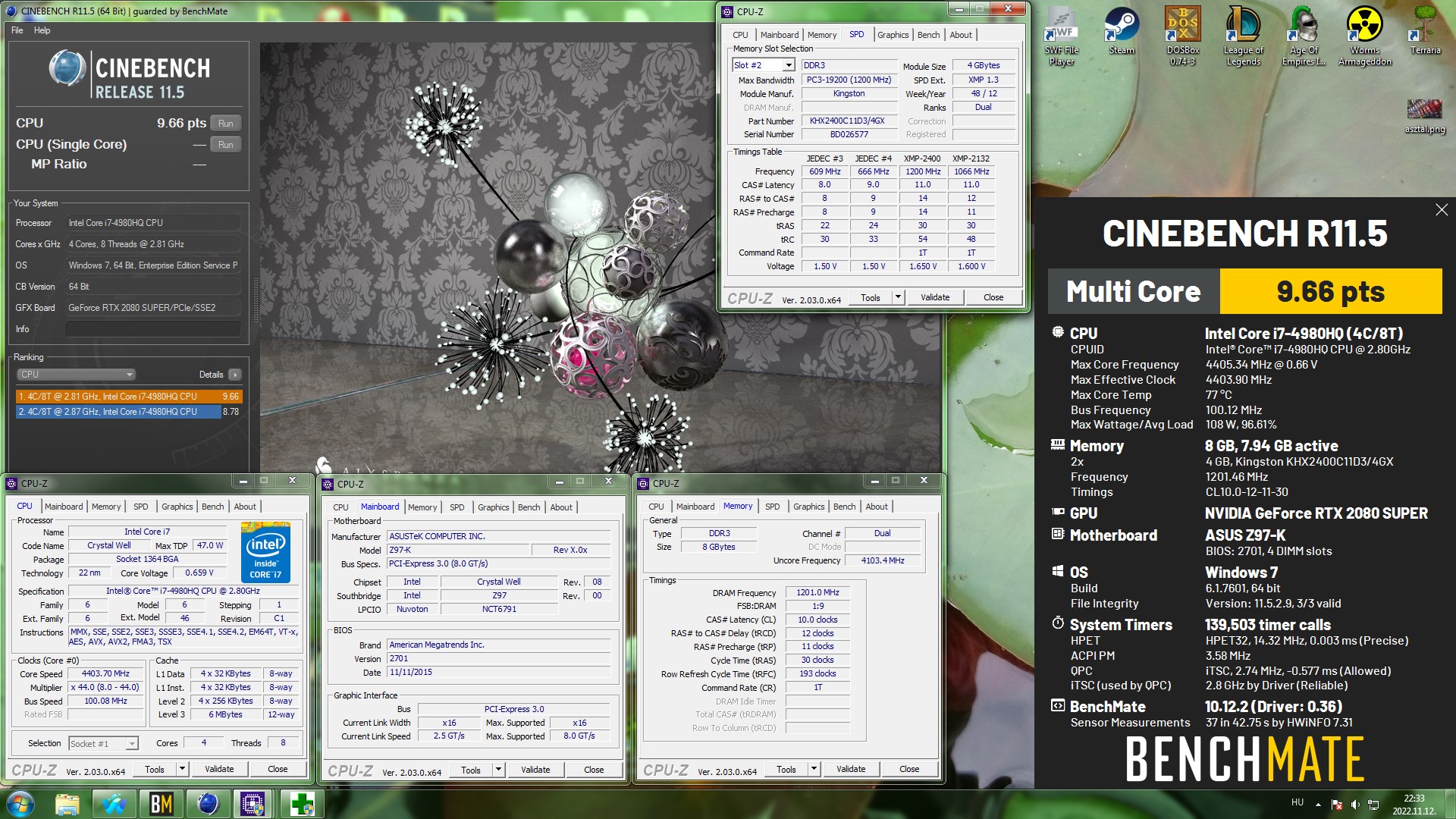Run the CPU multi-core benchmark

tap(225, 123)
